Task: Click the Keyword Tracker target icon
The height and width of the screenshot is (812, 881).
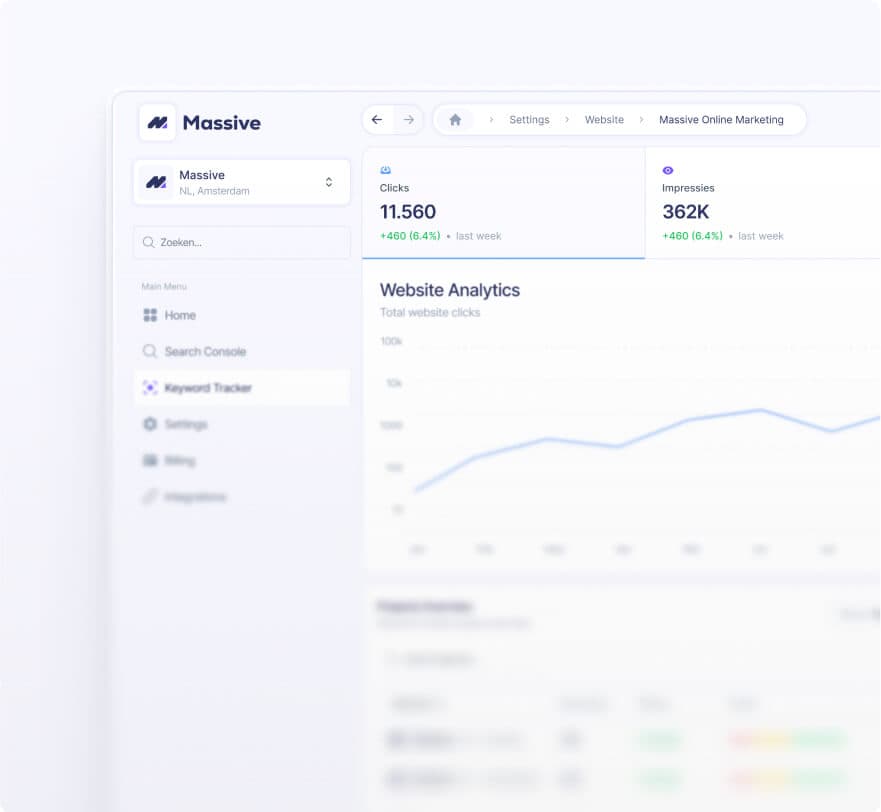Action: click(x=150, y=388)
